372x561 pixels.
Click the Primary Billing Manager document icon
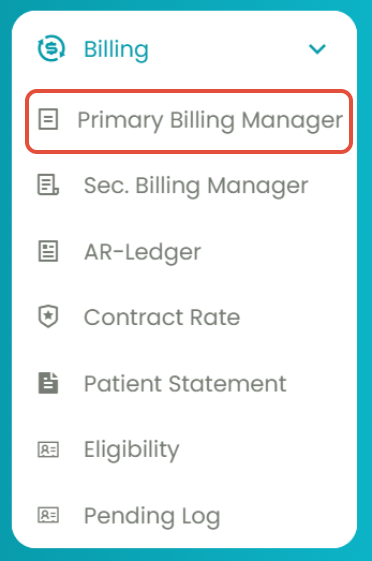pyautogui.click(x=48, y=119)
